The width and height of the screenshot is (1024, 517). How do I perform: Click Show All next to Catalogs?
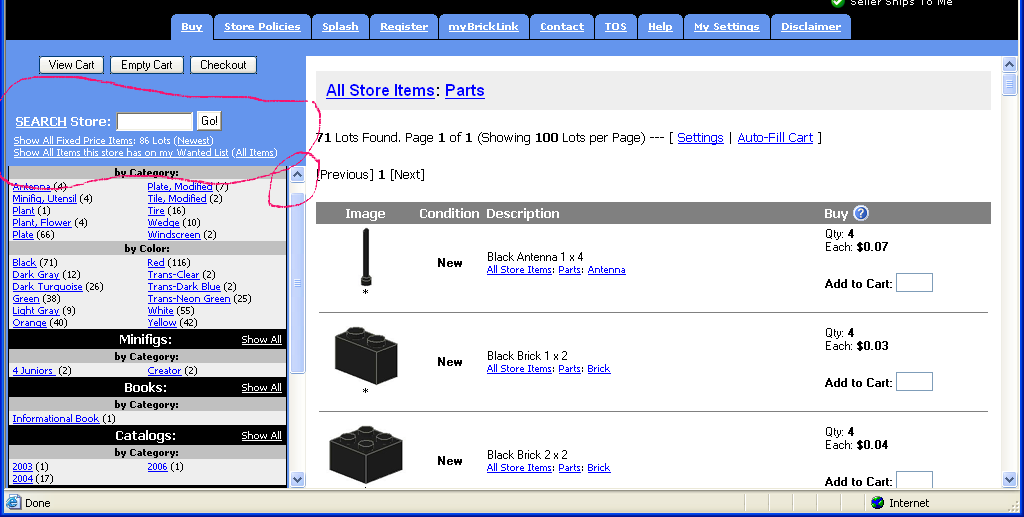tap(261, 435)
